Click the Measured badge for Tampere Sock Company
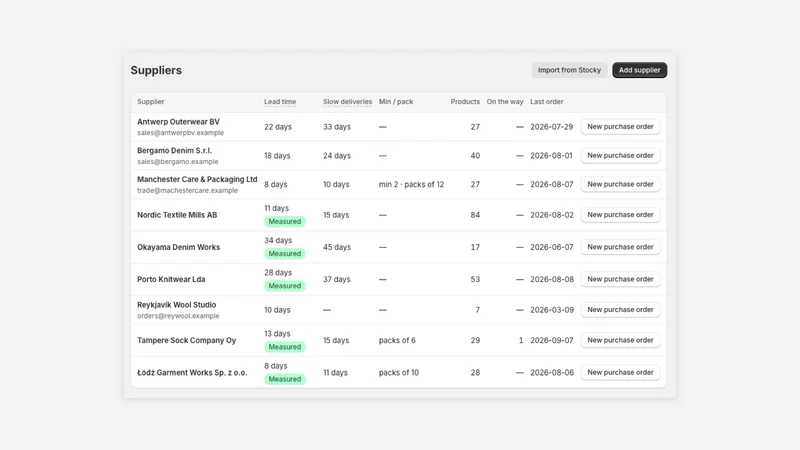Viewport: 800px width, 450px height. coord(285,347)
